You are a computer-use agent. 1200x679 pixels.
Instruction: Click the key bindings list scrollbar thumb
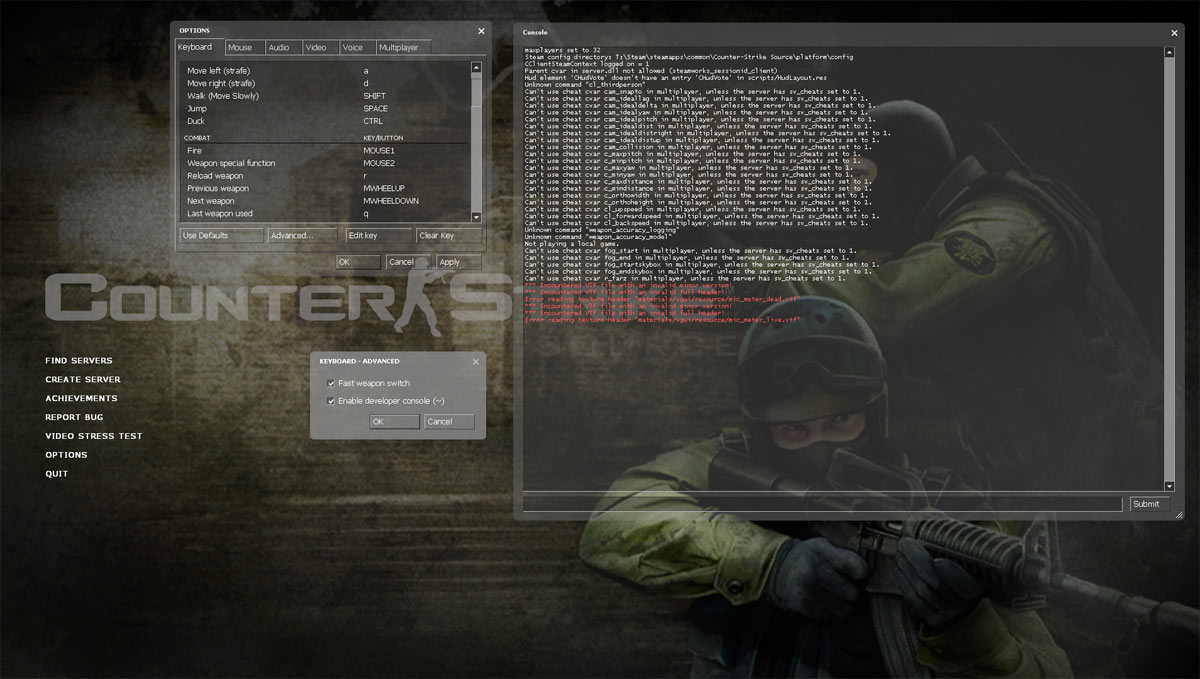pos(476,92)
